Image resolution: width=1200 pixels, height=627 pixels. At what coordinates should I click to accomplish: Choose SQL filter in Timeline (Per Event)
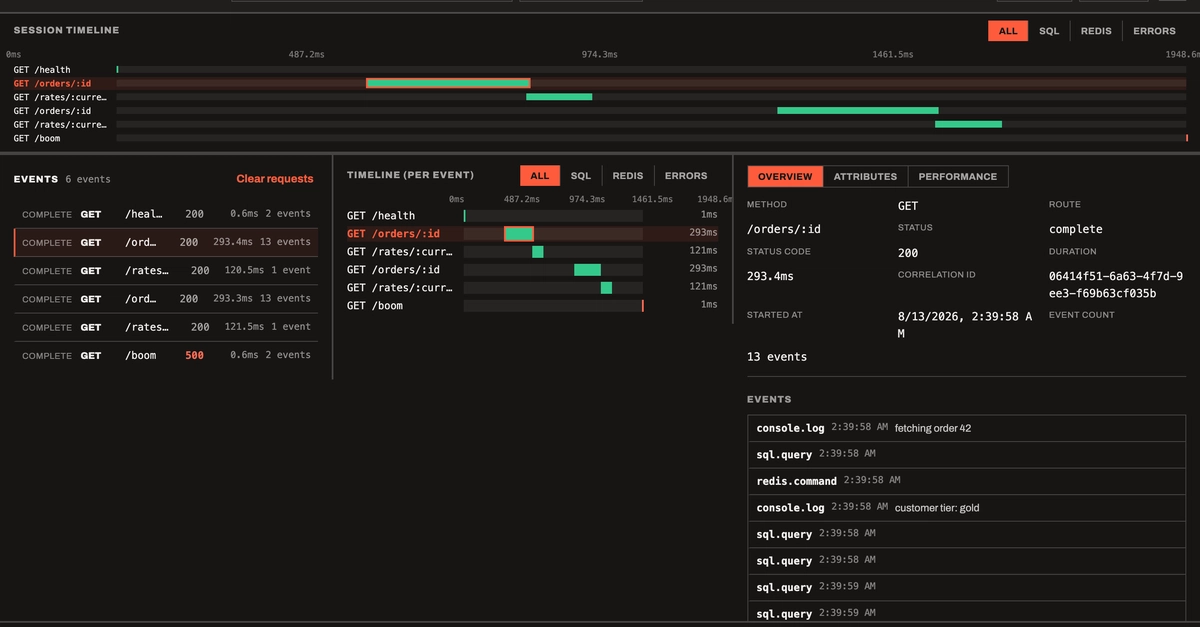pyautogui.click(x=580, y=176)
